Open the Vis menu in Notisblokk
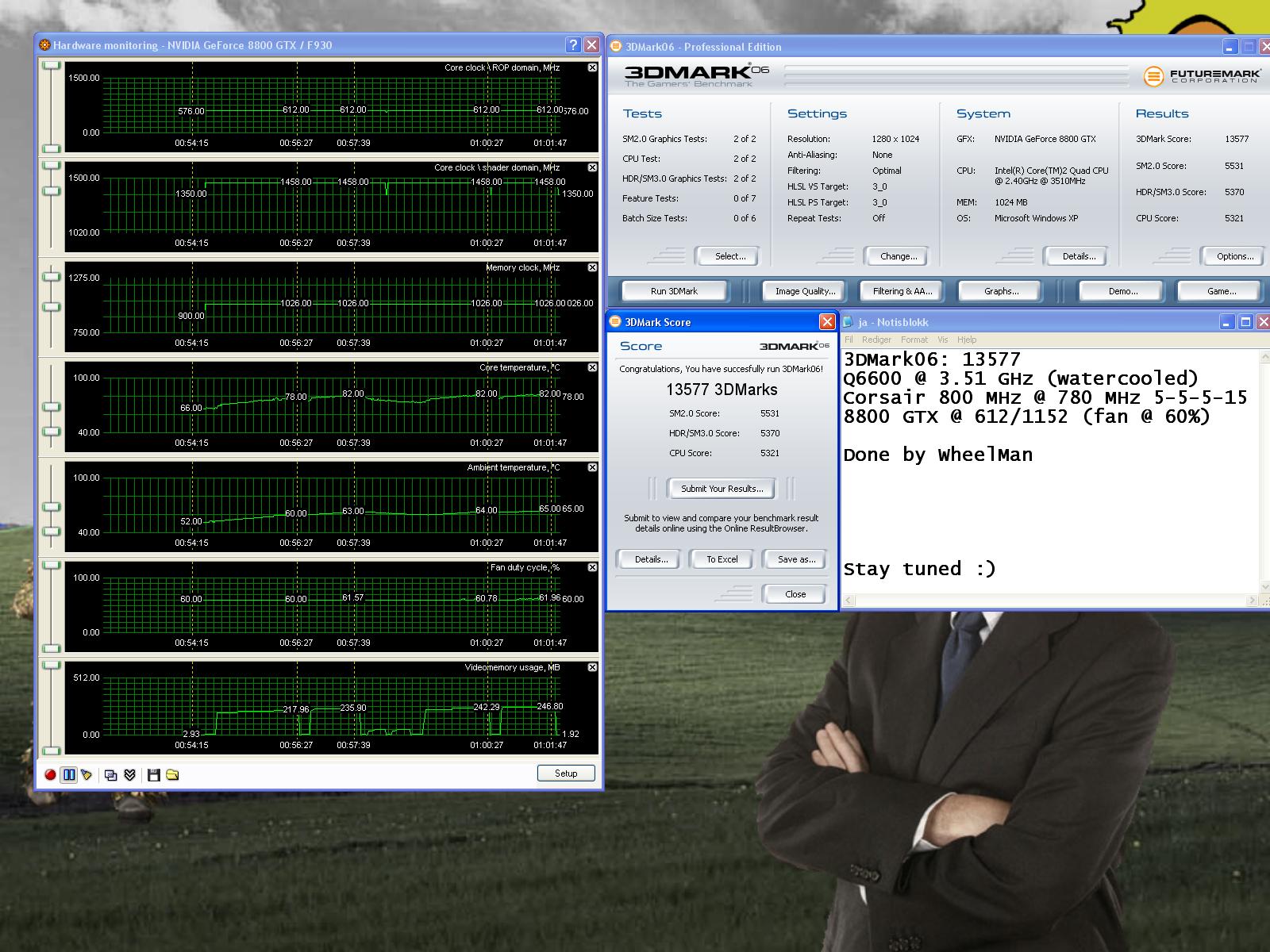Viewport: 1270px width, 952px height. click(943, 340)
